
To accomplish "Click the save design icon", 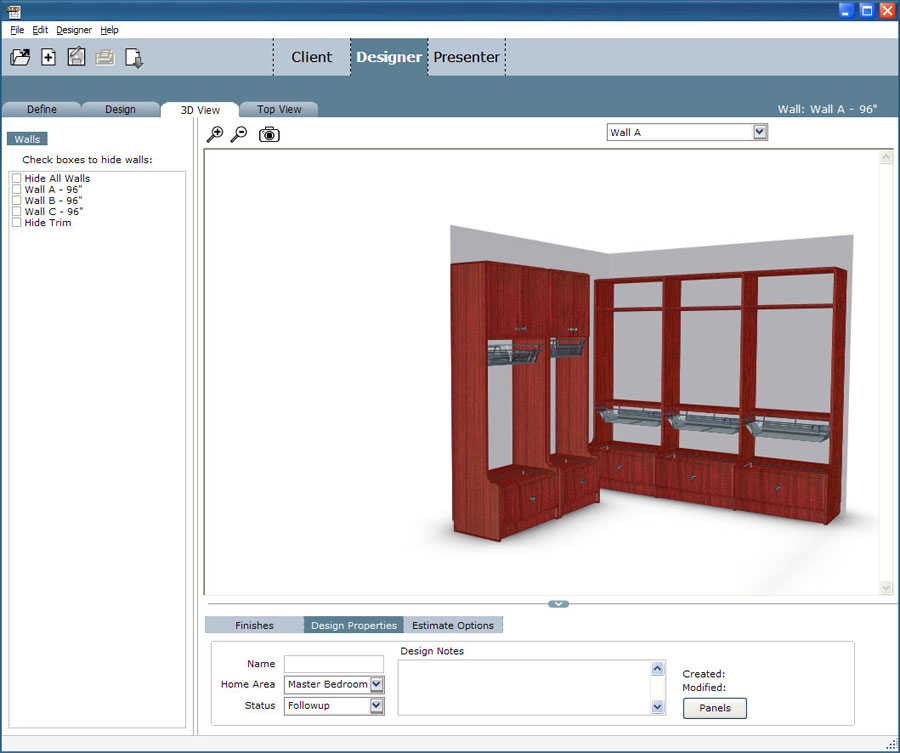I will pos(76,57).
